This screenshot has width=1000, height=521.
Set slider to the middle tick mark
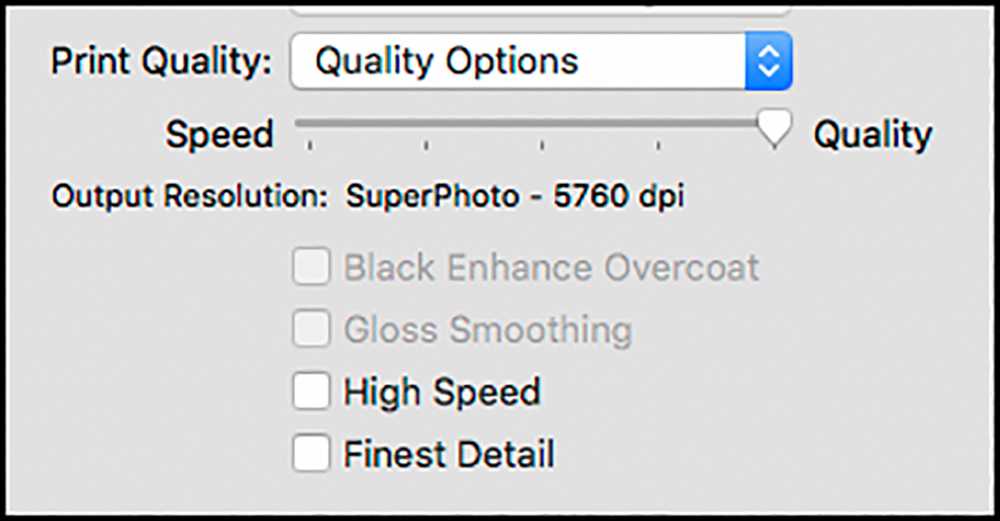[x=542, y=146]
